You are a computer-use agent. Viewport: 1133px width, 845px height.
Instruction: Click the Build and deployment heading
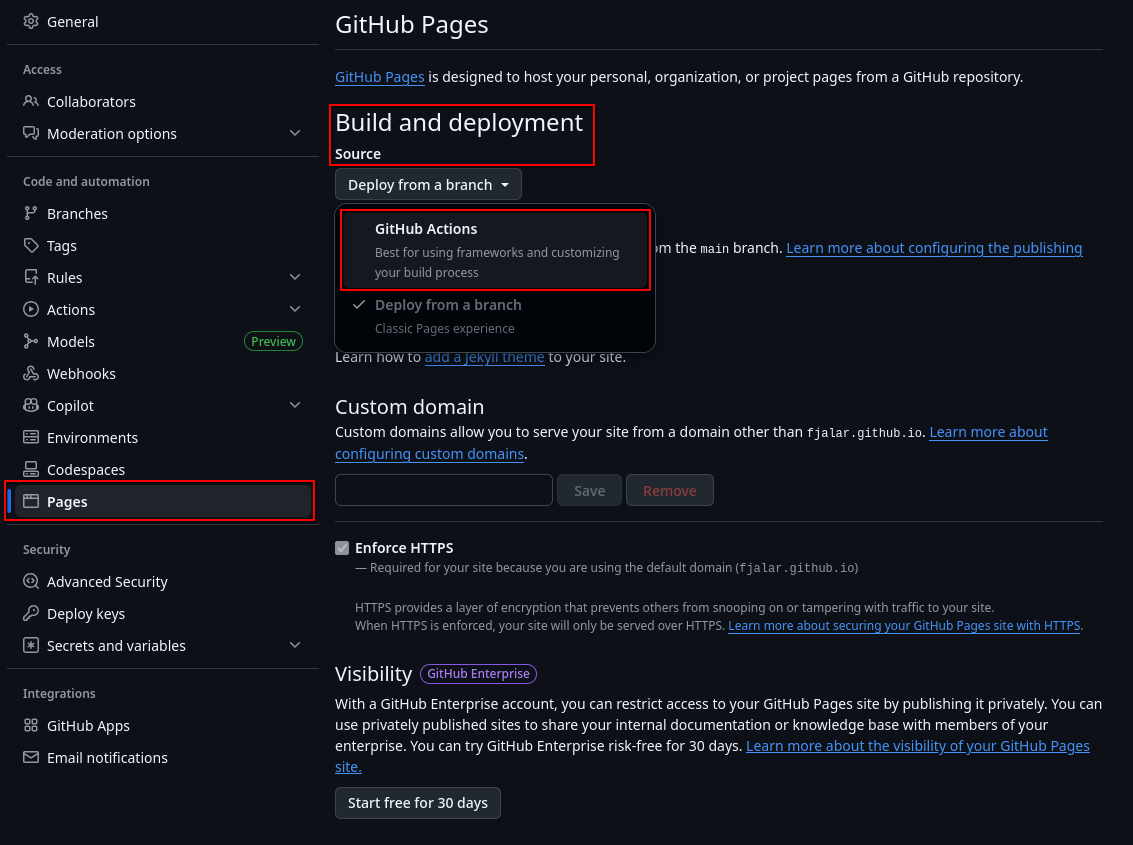tap(459, 123)
